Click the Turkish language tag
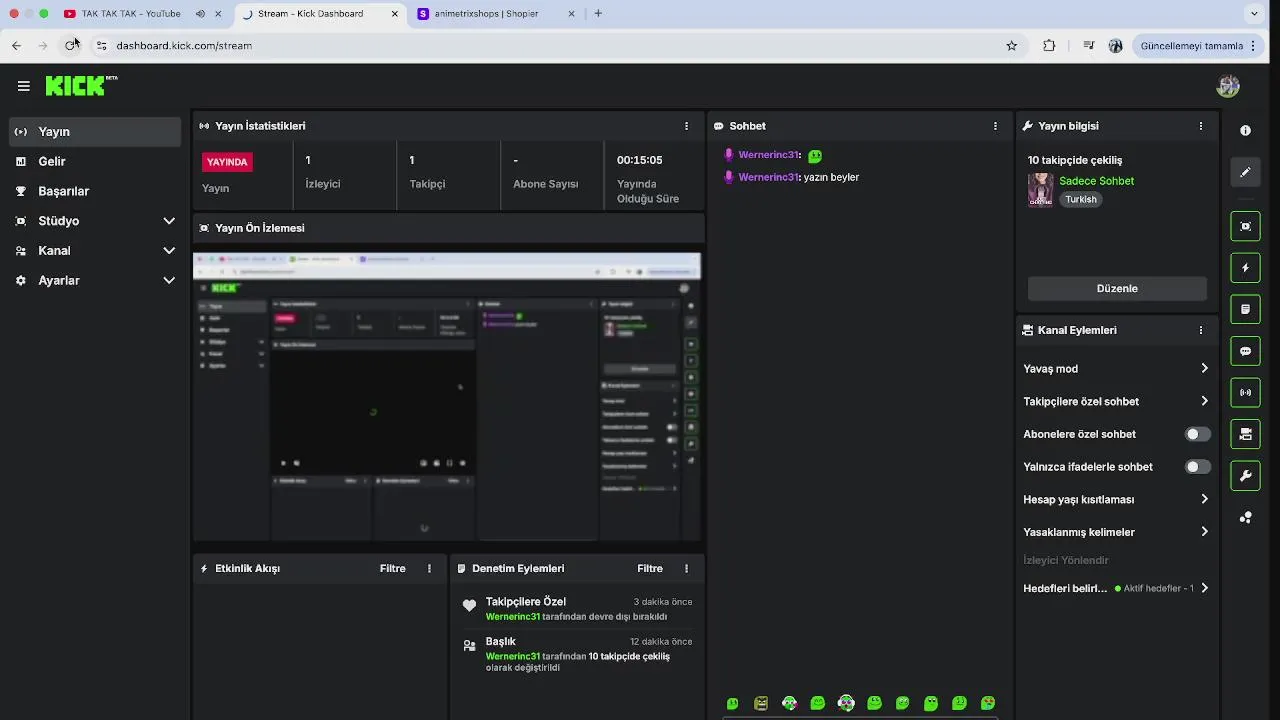Screen dimensions: 1280x720 point(1081,199)
